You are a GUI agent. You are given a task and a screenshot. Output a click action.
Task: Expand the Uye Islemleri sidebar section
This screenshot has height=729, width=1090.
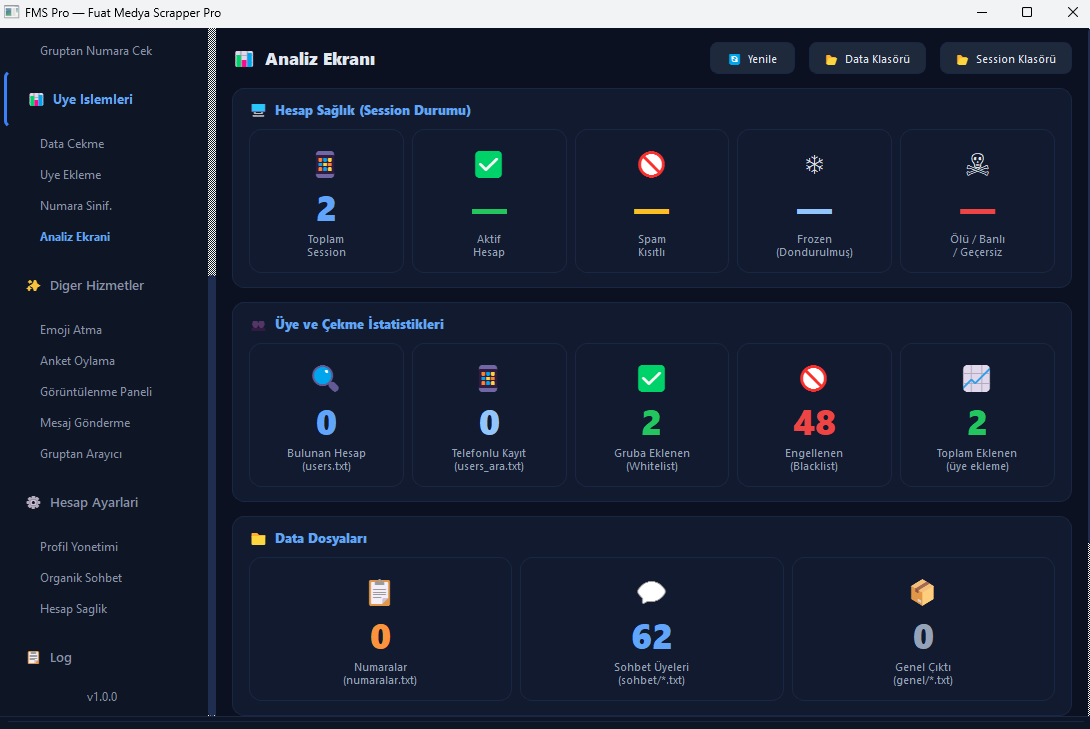92,100
